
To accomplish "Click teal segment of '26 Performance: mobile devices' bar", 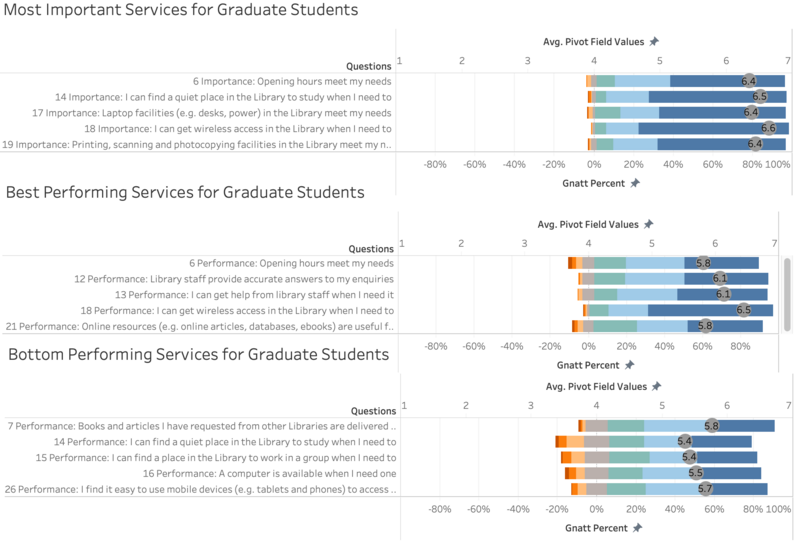I will [x=626, y=489].
